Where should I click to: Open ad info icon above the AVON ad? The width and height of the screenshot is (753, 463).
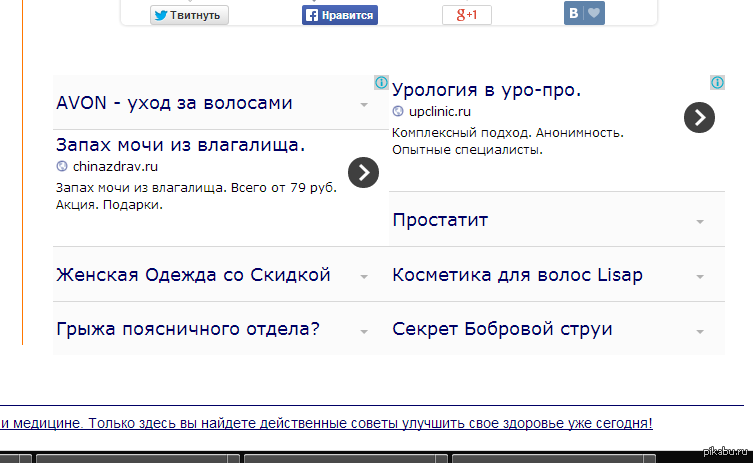click(x=381, y=82)
